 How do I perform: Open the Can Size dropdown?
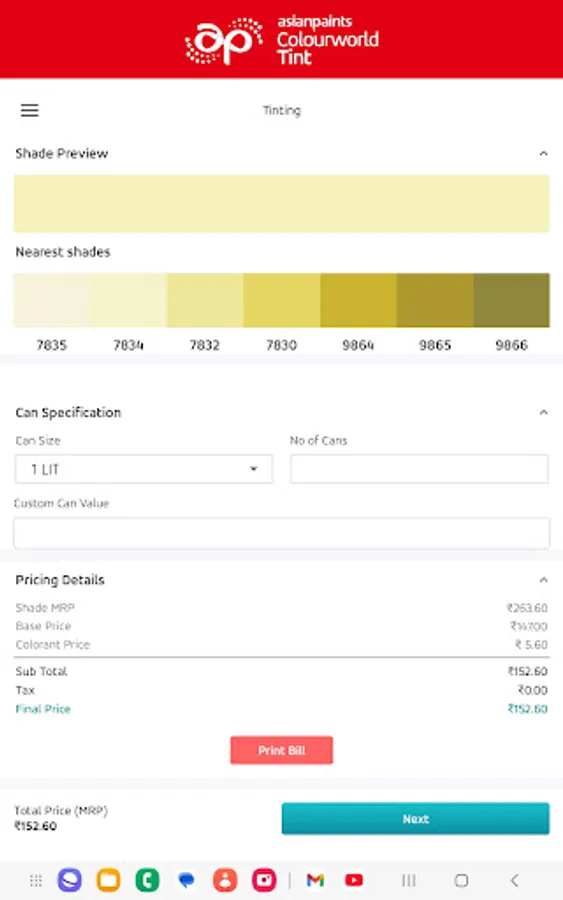(143, 469)
